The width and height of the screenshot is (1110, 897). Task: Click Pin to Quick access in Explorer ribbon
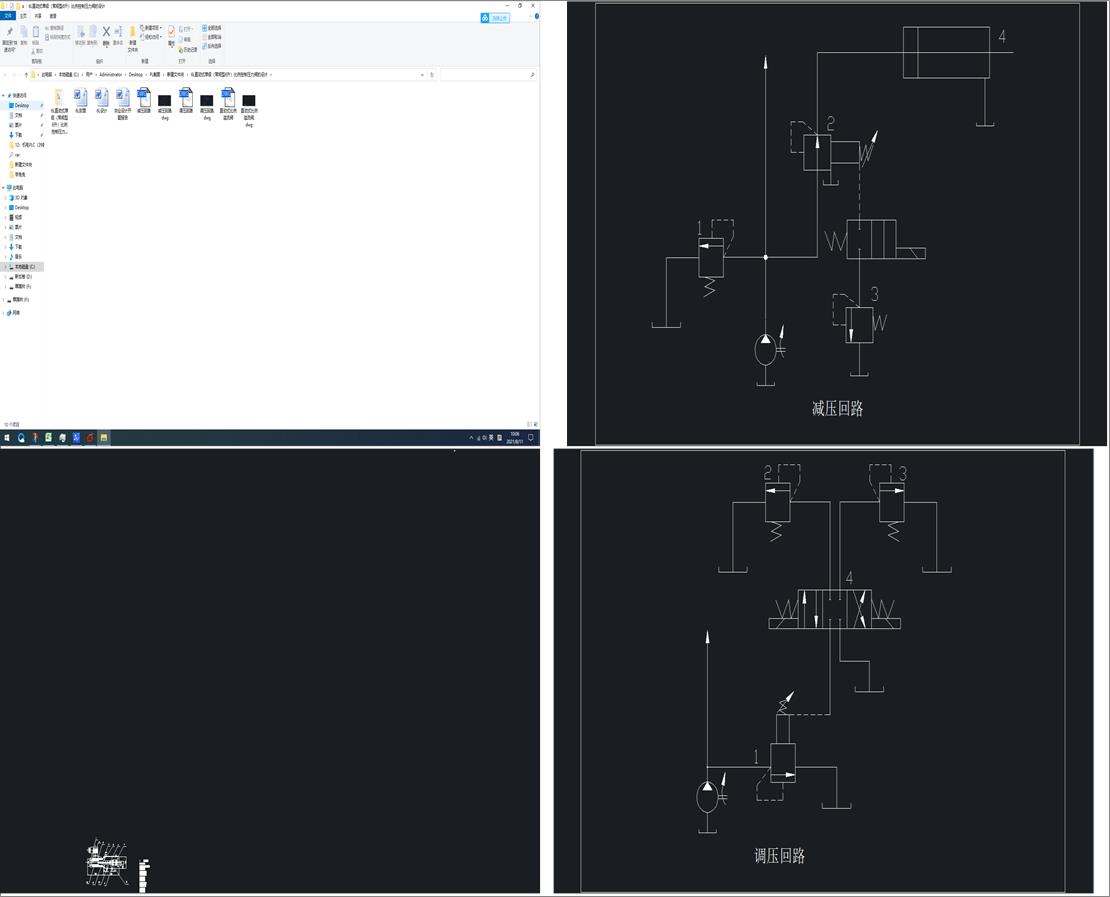pyautogui.click(x=9, y=40)
